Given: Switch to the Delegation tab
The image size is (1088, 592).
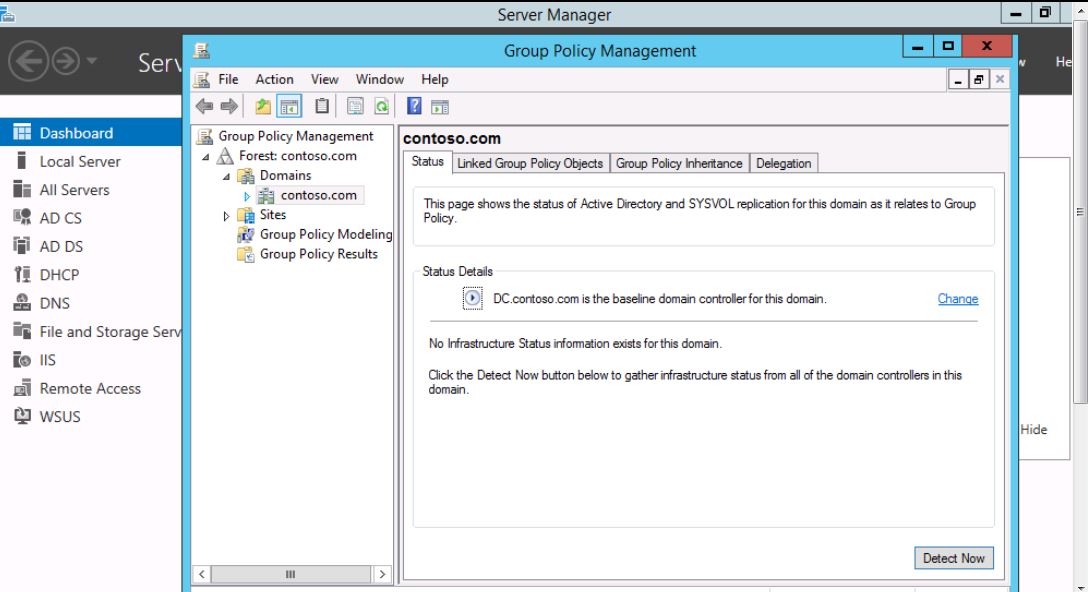Looking at the screenshot, I should [783, 163].
